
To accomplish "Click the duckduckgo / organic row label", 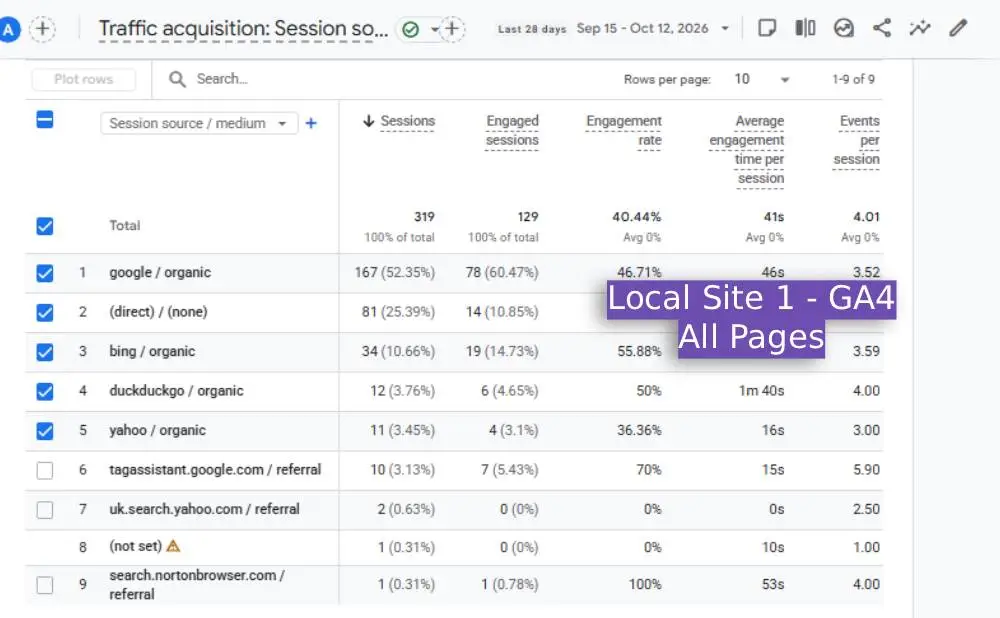I will pyautogui.click(x=176, y=390).
